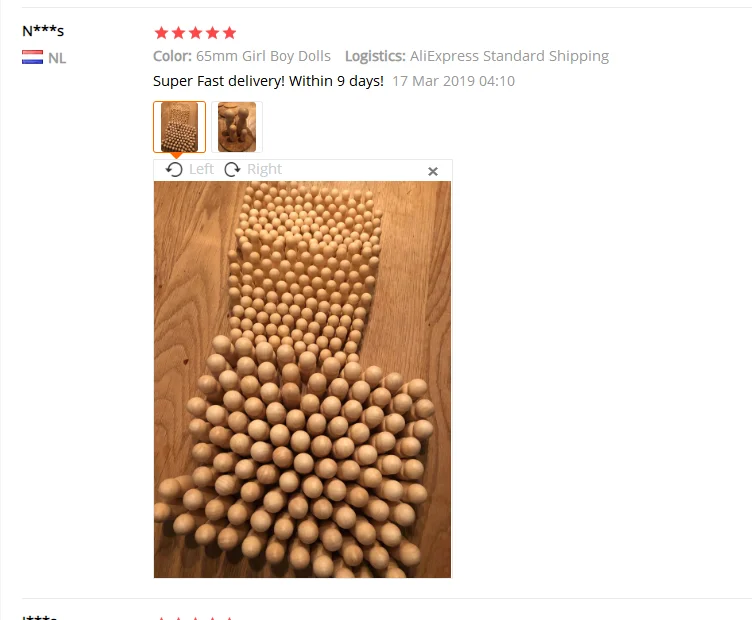Click the fourth red rating star
752x620 pixels.
point(212,33)
